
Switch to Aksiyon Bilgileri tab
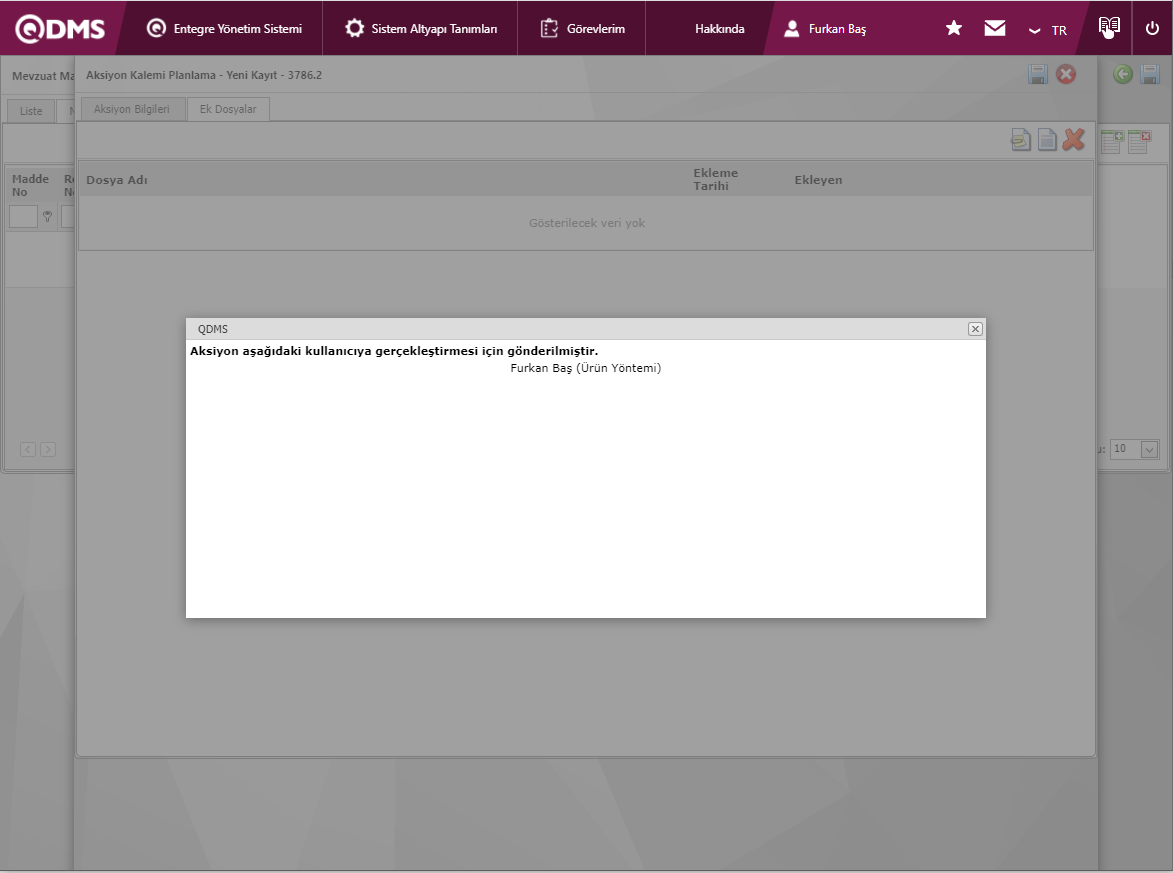[132, 109]
